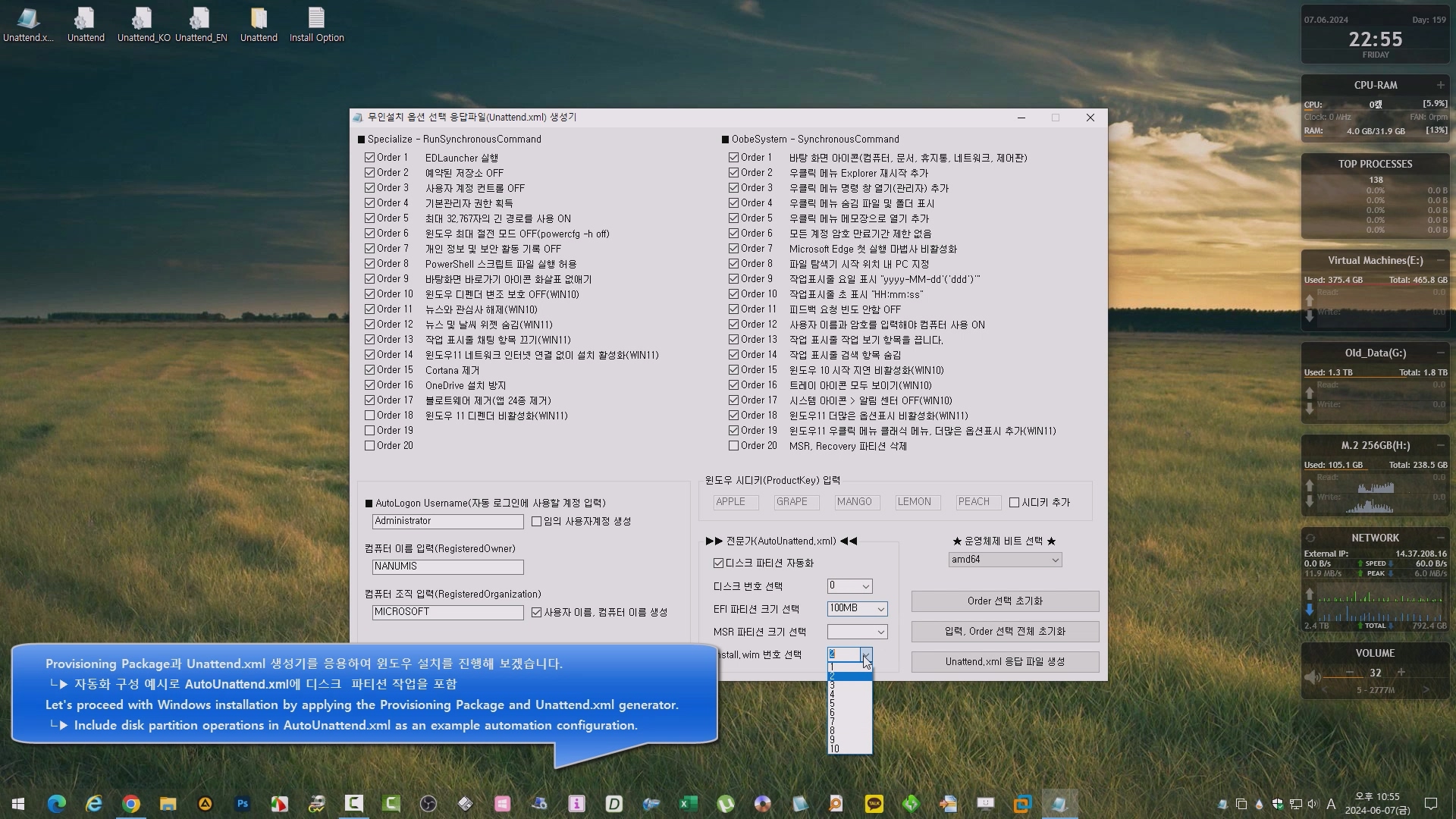The height and width of the screenshot is (819, 1456).
Task: Uncheck Specialize Order 15 Cortana 제거
Action: 370,370
